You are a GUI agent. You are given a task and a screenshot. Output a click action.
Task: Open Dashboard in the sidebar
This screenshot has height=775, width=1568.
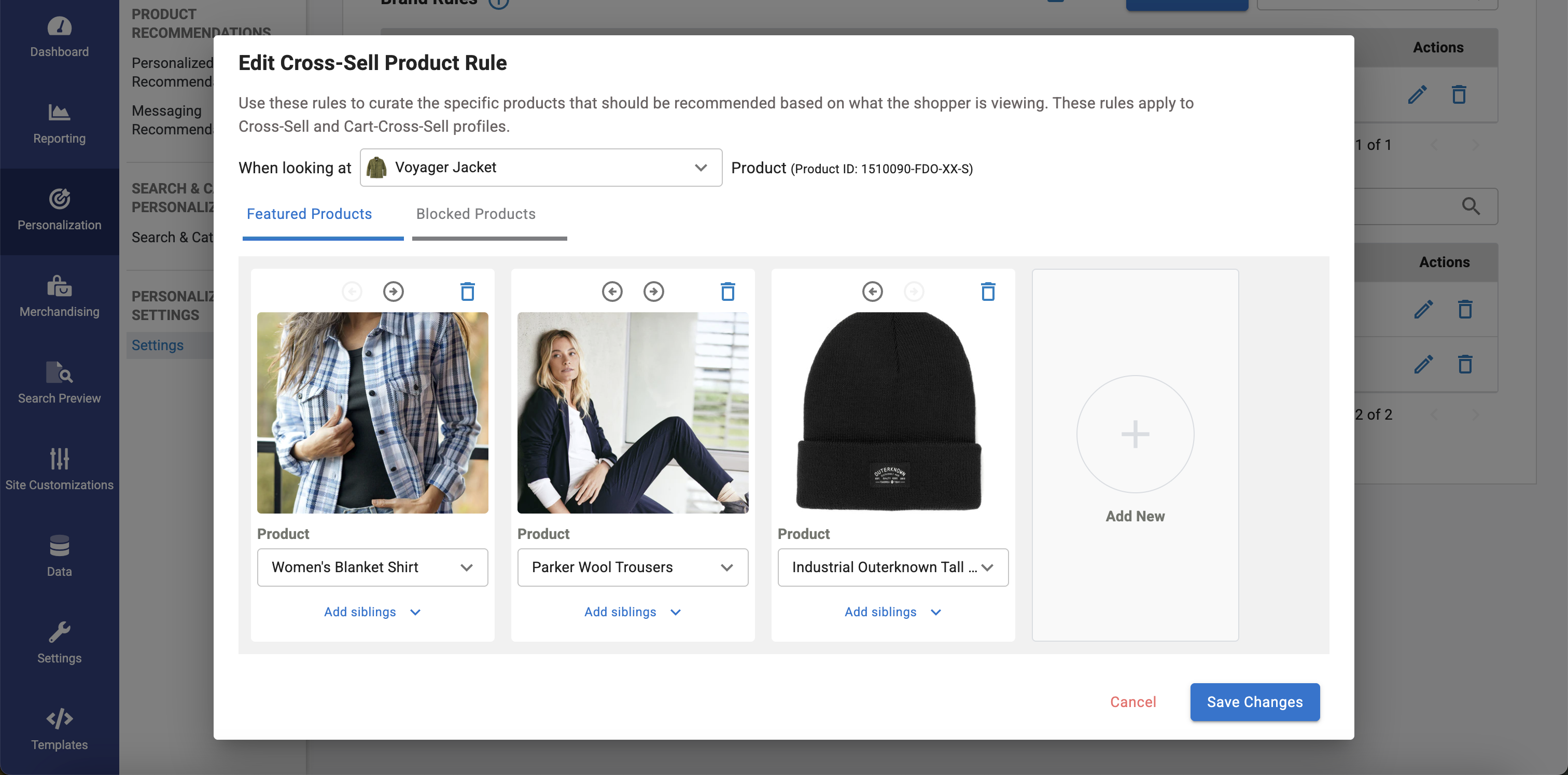59,38
